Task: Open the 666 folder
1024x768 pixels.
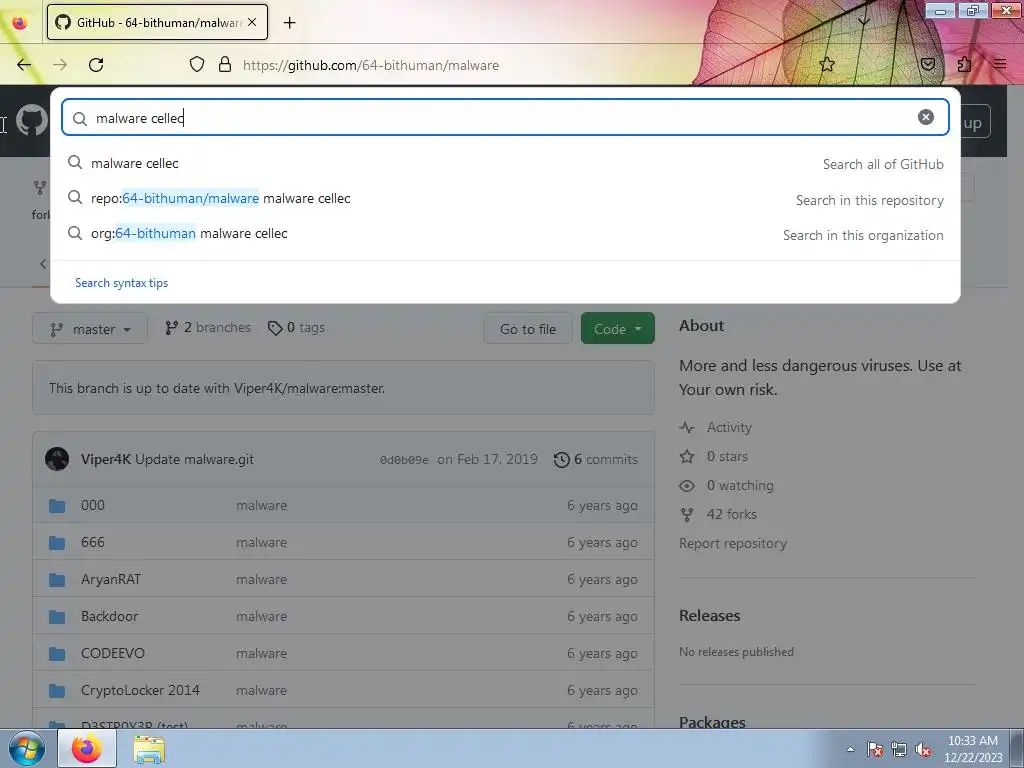Action: click(x=93, y=542)
